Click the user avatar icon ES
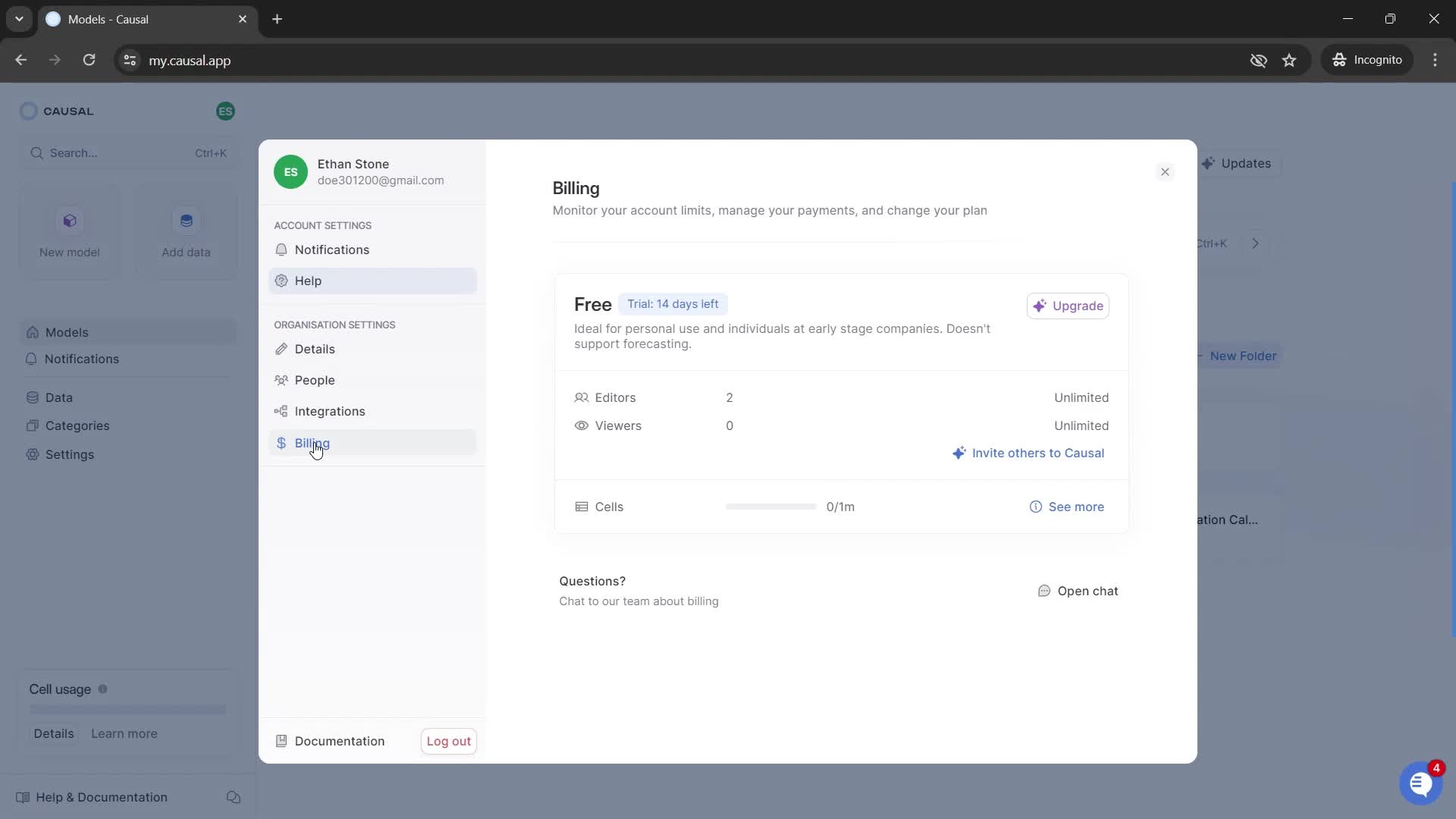 (x=225, y=111)
